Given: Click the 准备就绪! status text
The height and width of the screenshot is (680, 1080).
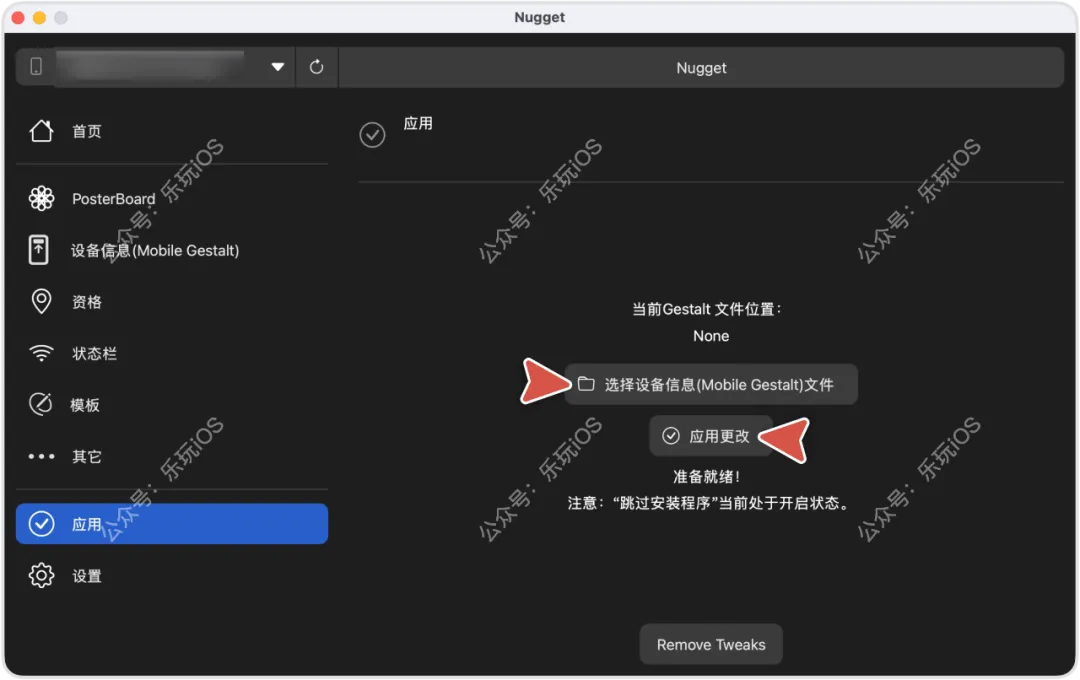Looking at the screenshot, I should pos(707,477).
